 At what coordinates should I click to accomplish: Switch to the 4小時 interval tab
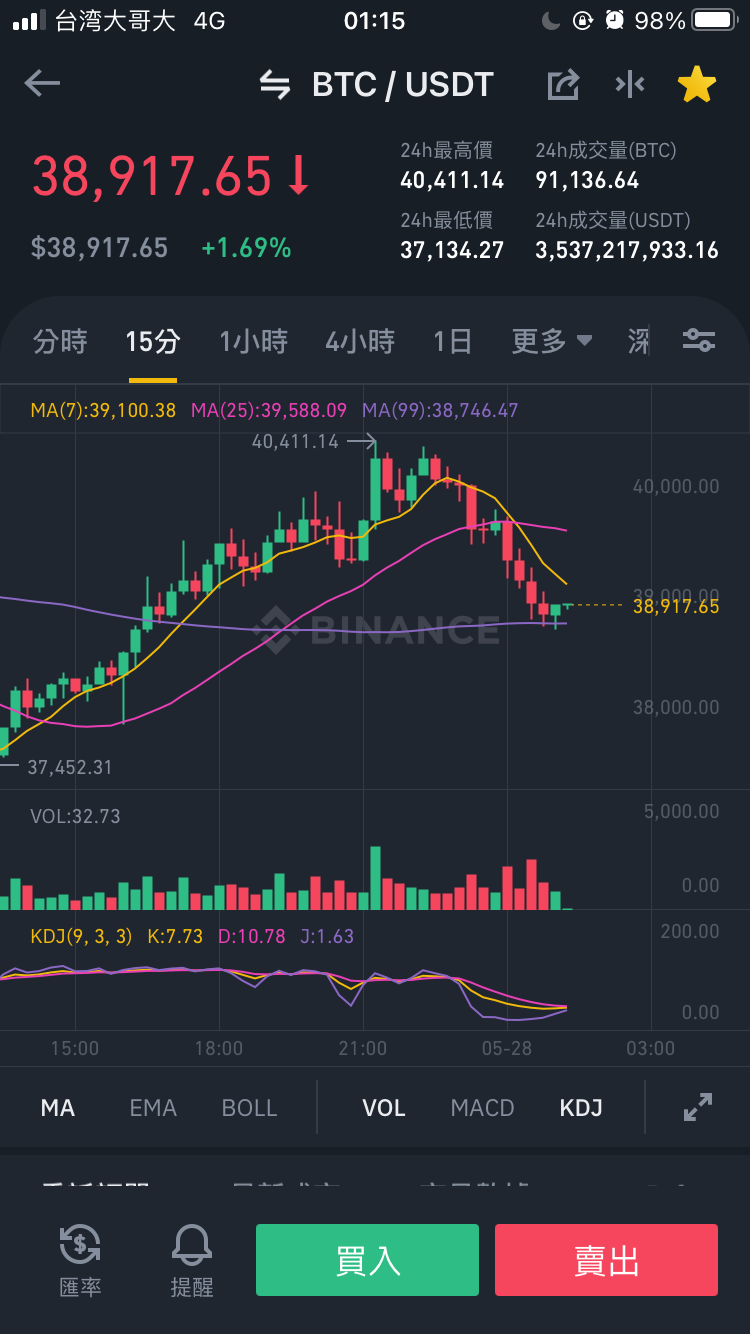pyautogui.click(x=360, y=341)
